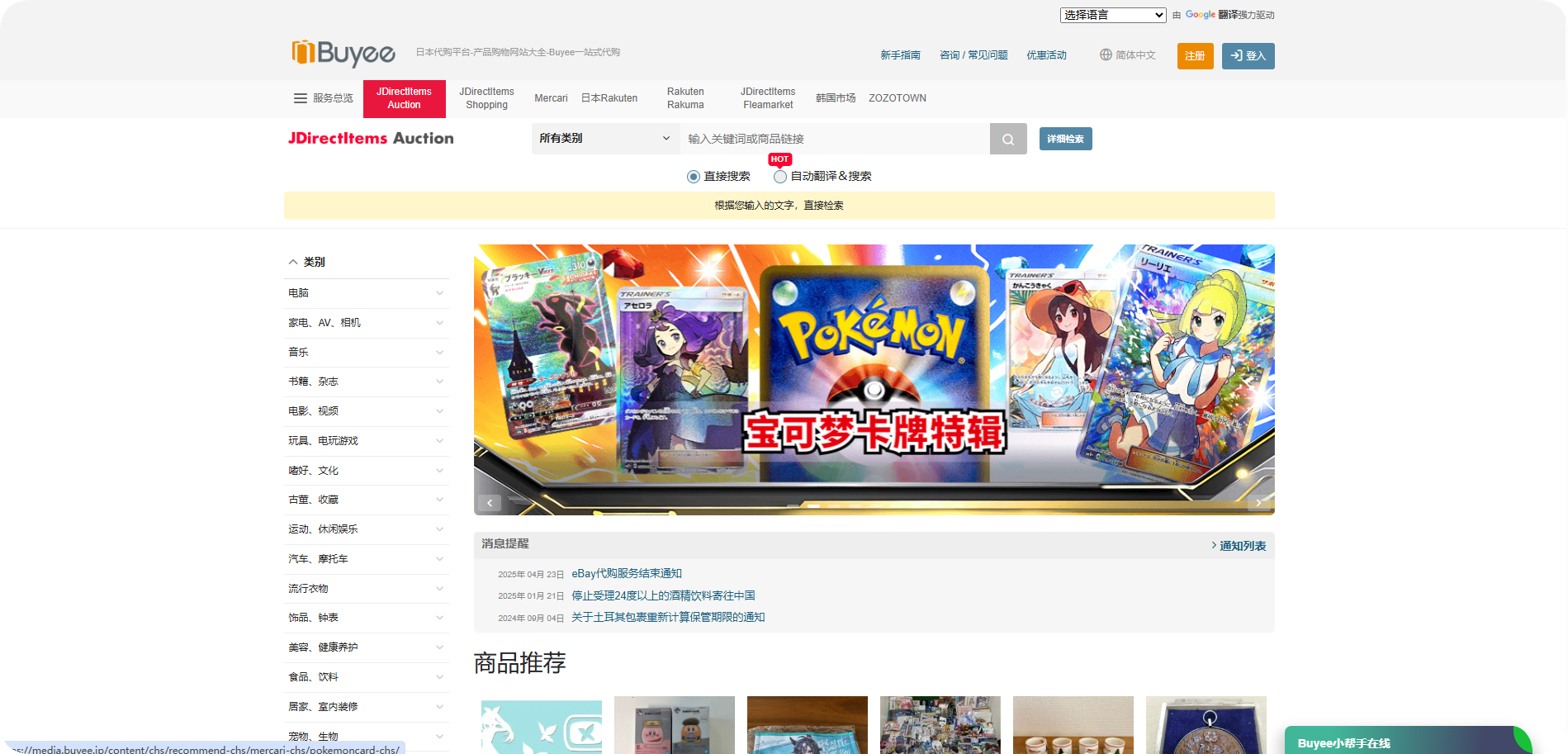
Task: Click the orange 注册 button
Action: tap(1195, 56)
